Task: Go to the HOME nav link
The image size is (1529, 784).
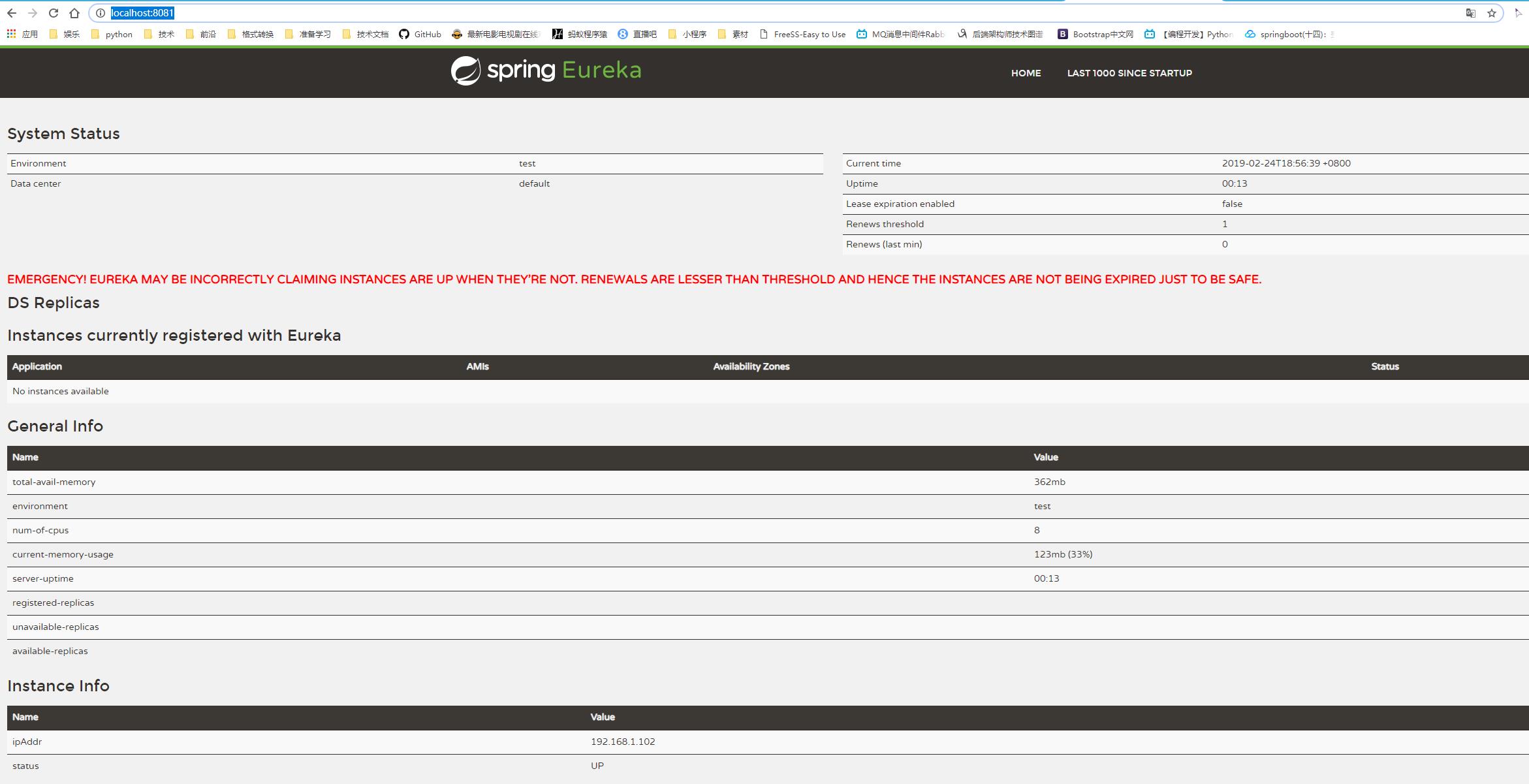Action: [1026, 73]
